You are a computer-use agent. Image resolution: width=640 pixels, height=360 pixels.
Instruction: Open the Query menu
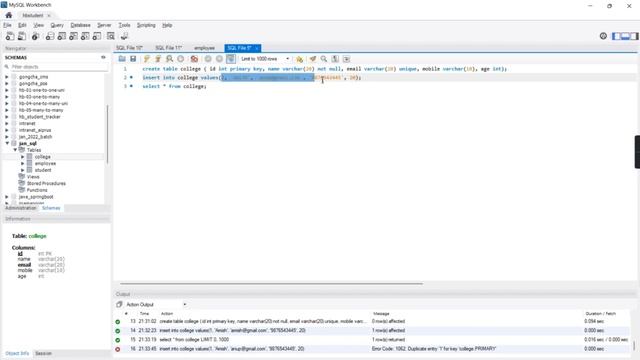pos(57,25)
